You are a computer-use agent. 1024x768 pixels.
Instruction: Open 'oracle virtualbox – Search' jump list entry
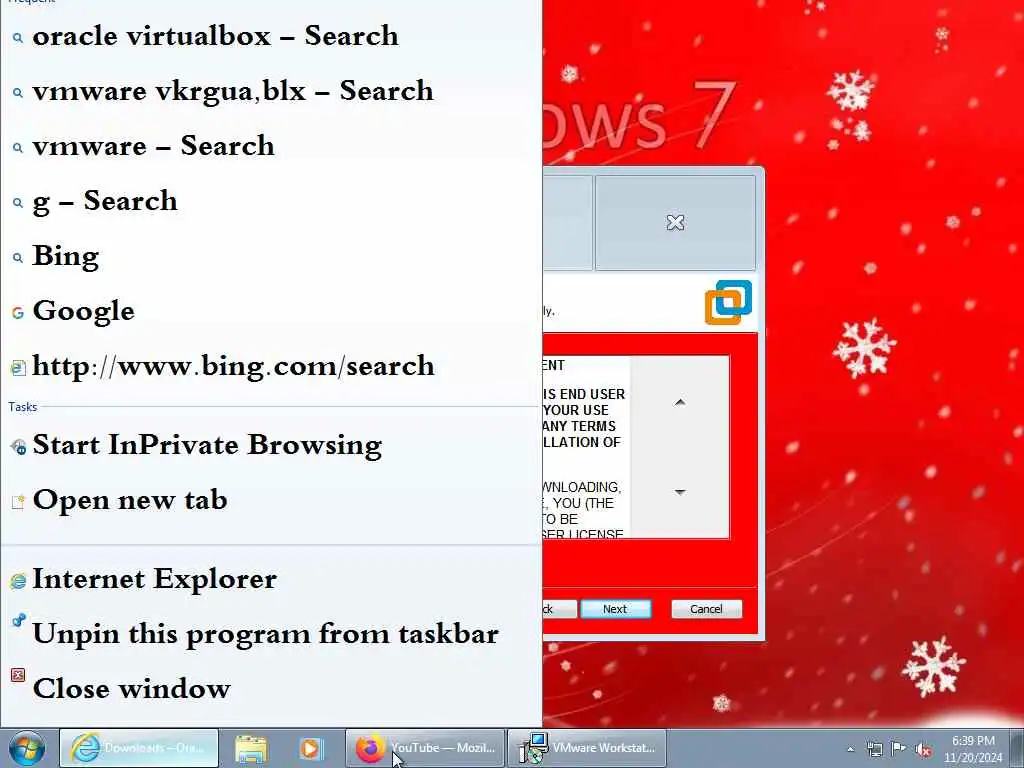click(x=271, y=36)
